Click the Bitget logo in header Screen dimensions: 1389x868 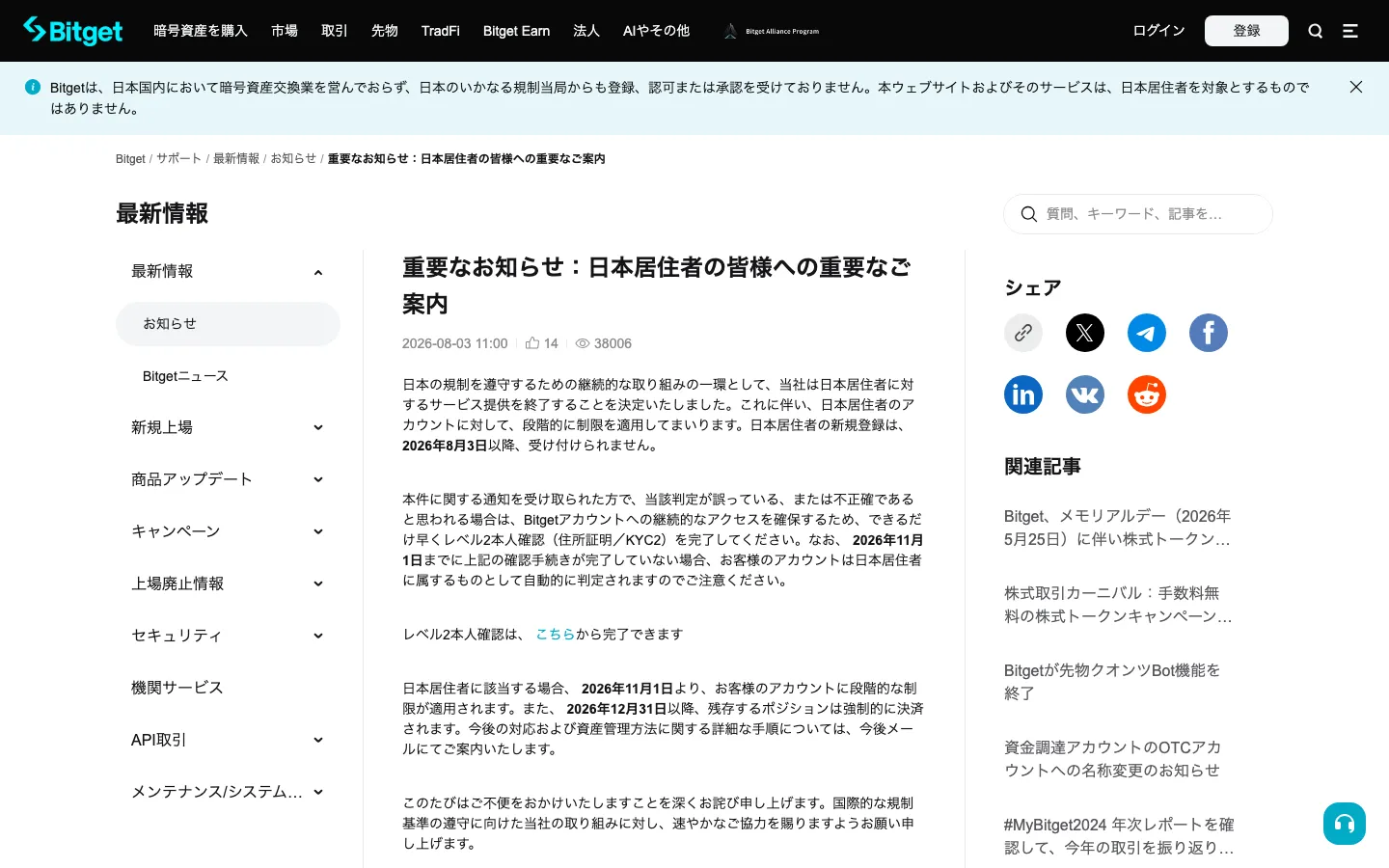point(73,31)
